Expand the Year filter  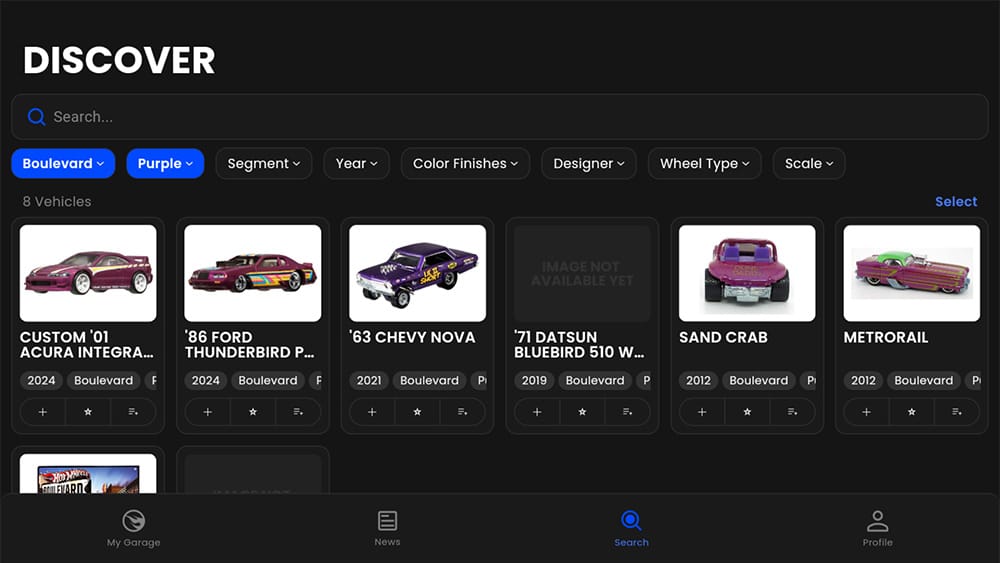(357, 163)
